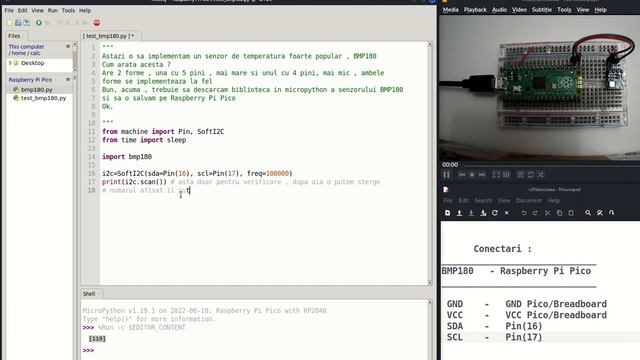Click the Shell prompt input line
The image size is (640, 360).
255,350
